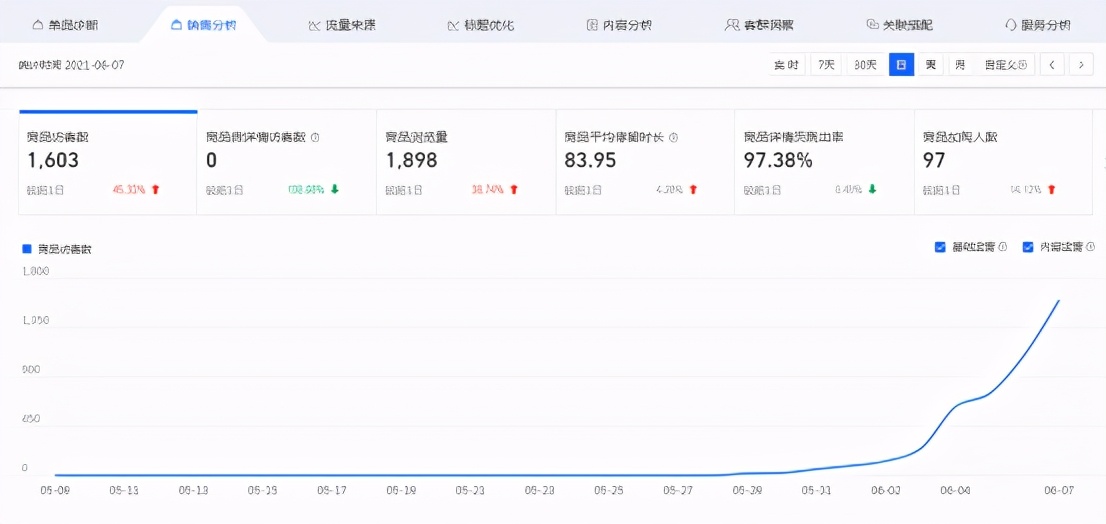
Task: Click the green down arrow on the zero card
Action: (334, 189)
